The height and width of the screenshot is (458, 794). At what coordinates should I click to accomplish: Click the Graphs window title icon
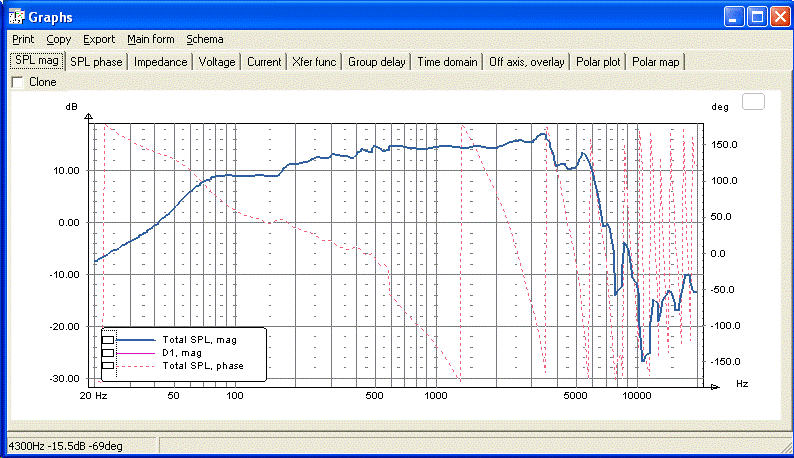click(x=17, y=17)
